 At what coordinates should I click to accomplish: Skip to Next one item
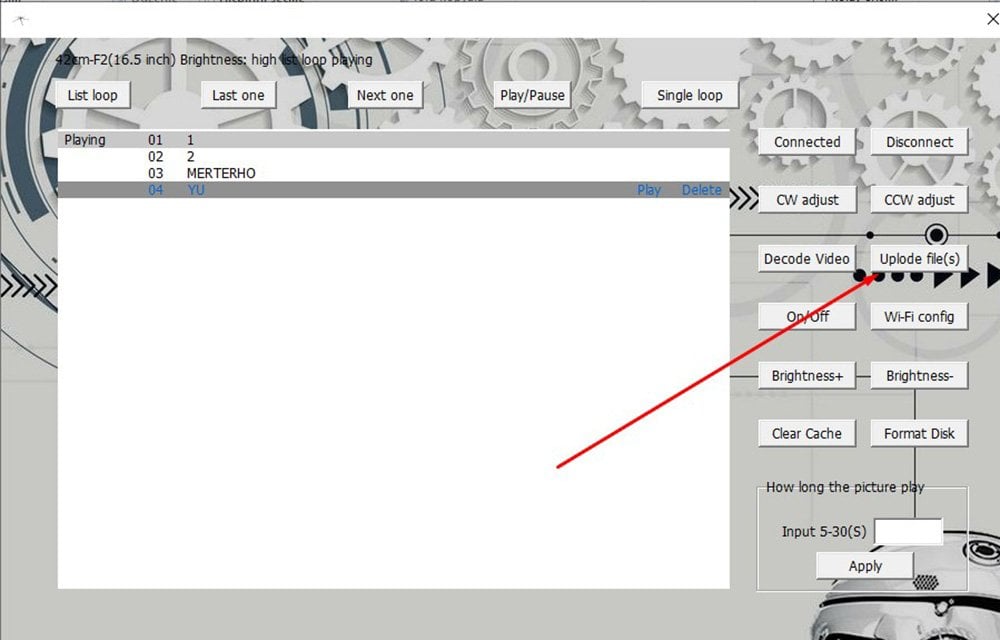coord(385,95)
